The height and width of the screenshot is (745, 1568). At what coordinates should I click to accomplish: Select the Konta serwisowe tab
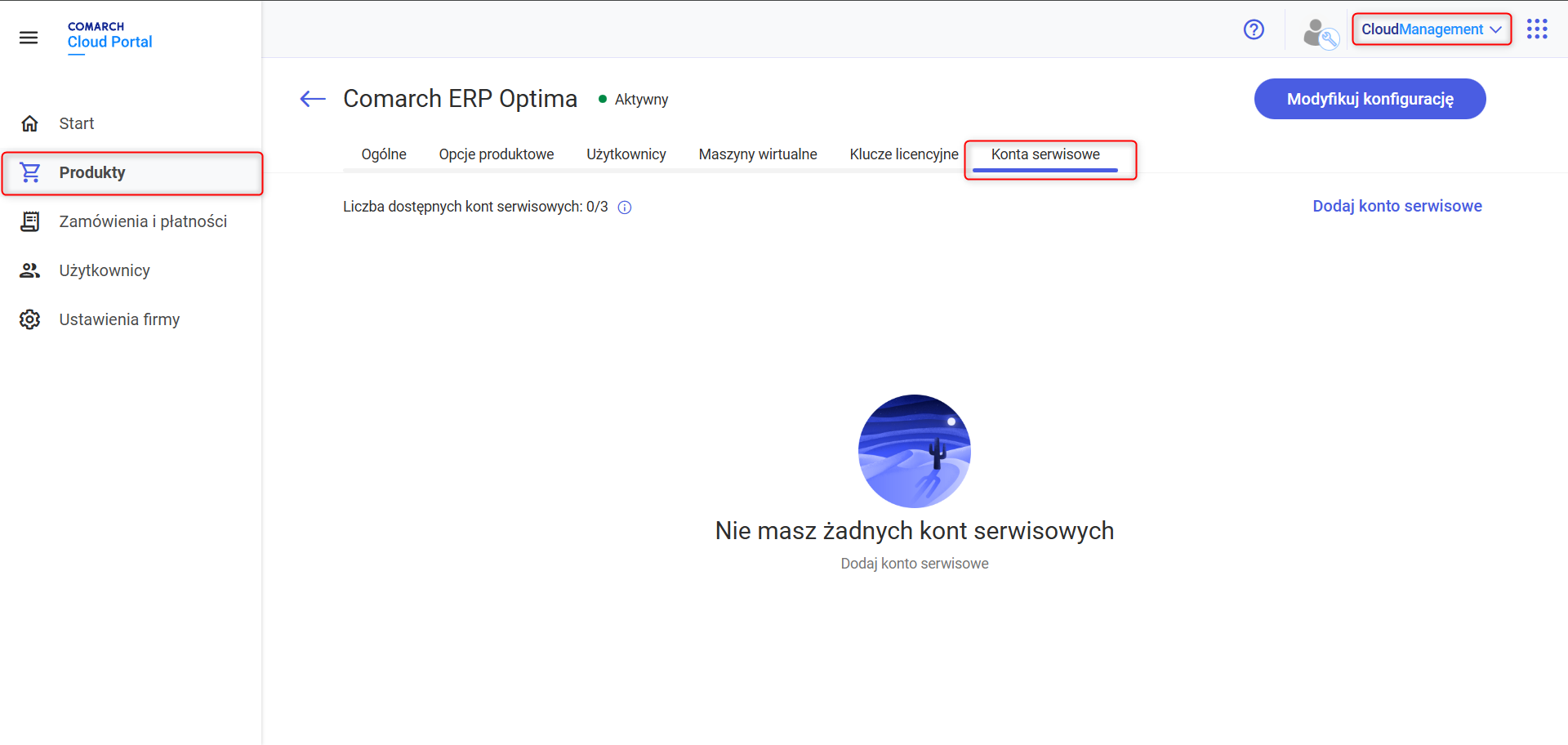(x=1045, y=154)
